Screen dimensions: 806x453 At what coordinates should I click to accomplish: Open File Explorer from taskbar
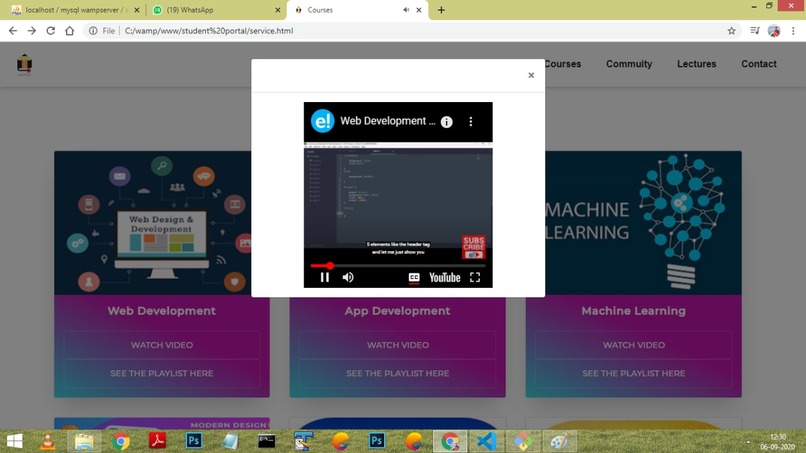(x=84, y=441)
